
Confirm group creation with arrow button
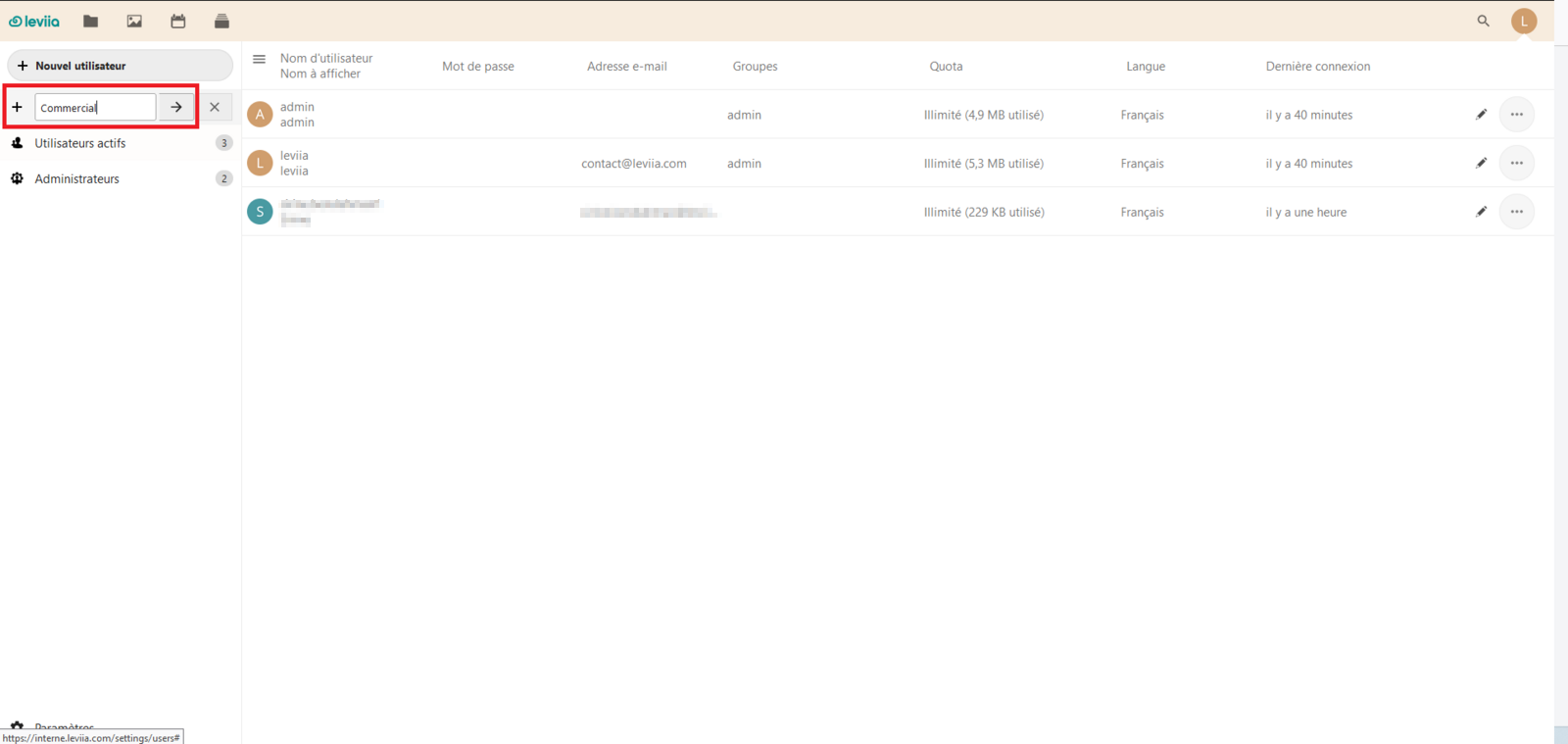(x=176, y=107)
